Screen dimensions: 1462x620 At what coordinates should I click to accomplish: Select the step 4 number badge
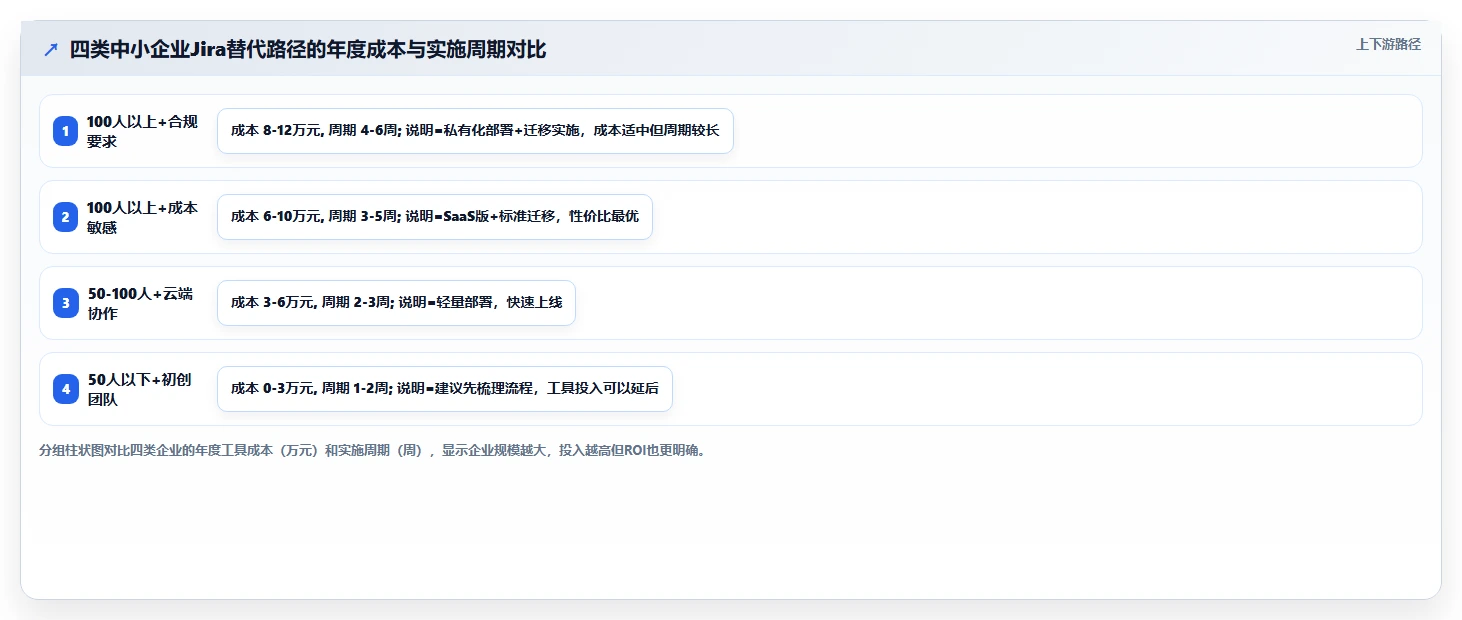[x=65, y=389]
